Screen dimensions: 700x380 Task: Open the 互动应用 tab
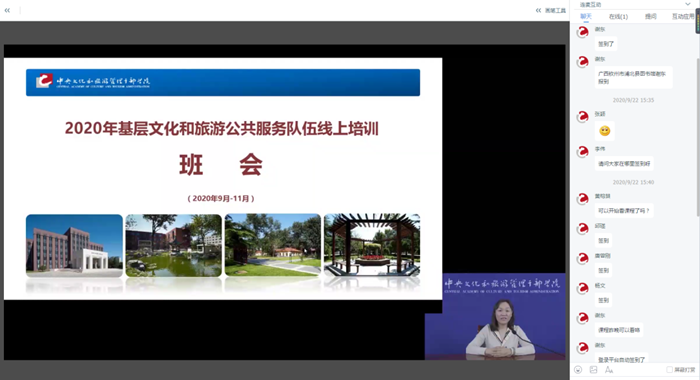pyautogui.click(x=683, y=17)
